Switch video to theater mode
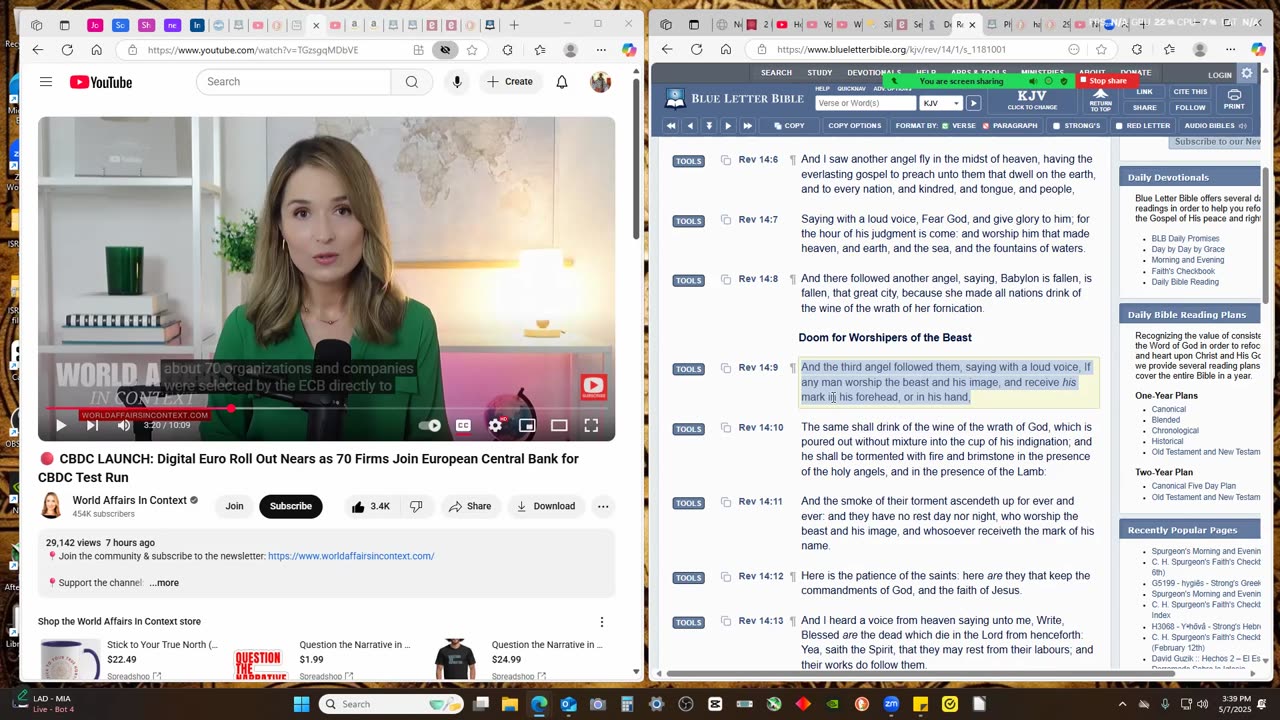The height and width of the screenshot is (720, 1280). point(559,425)
